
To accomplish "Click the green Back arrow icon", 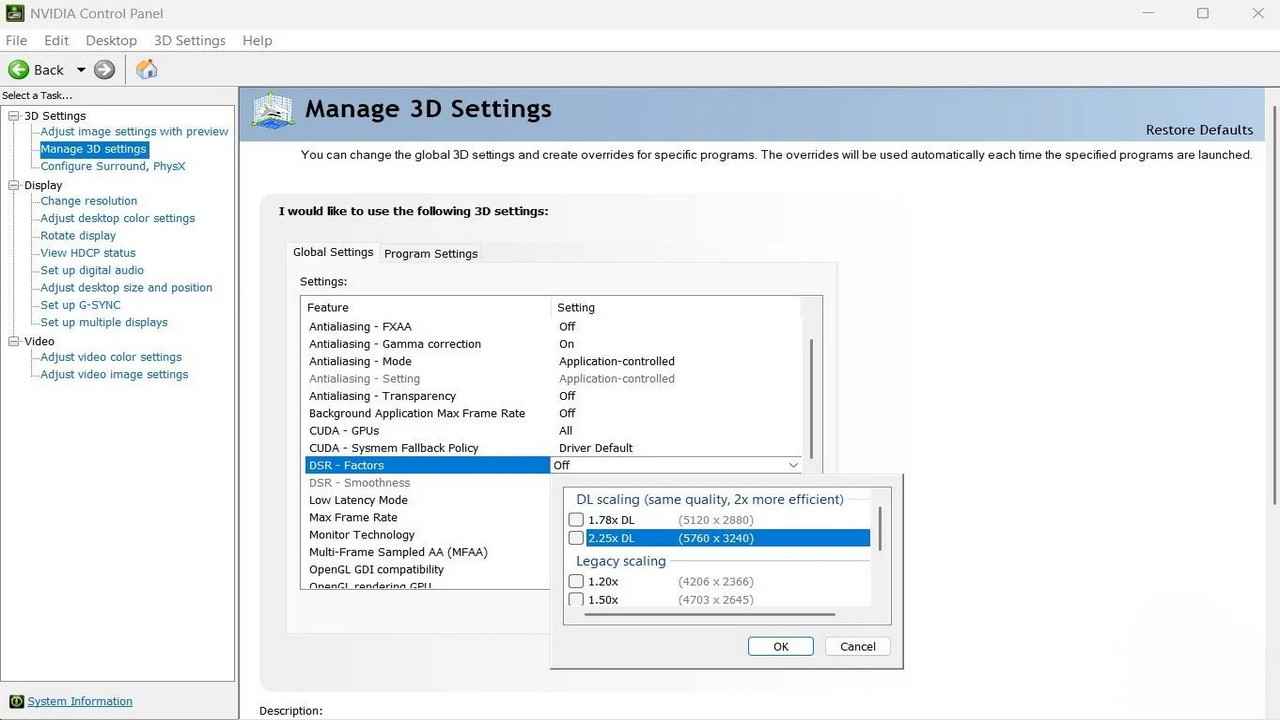I will click(18, 69).
